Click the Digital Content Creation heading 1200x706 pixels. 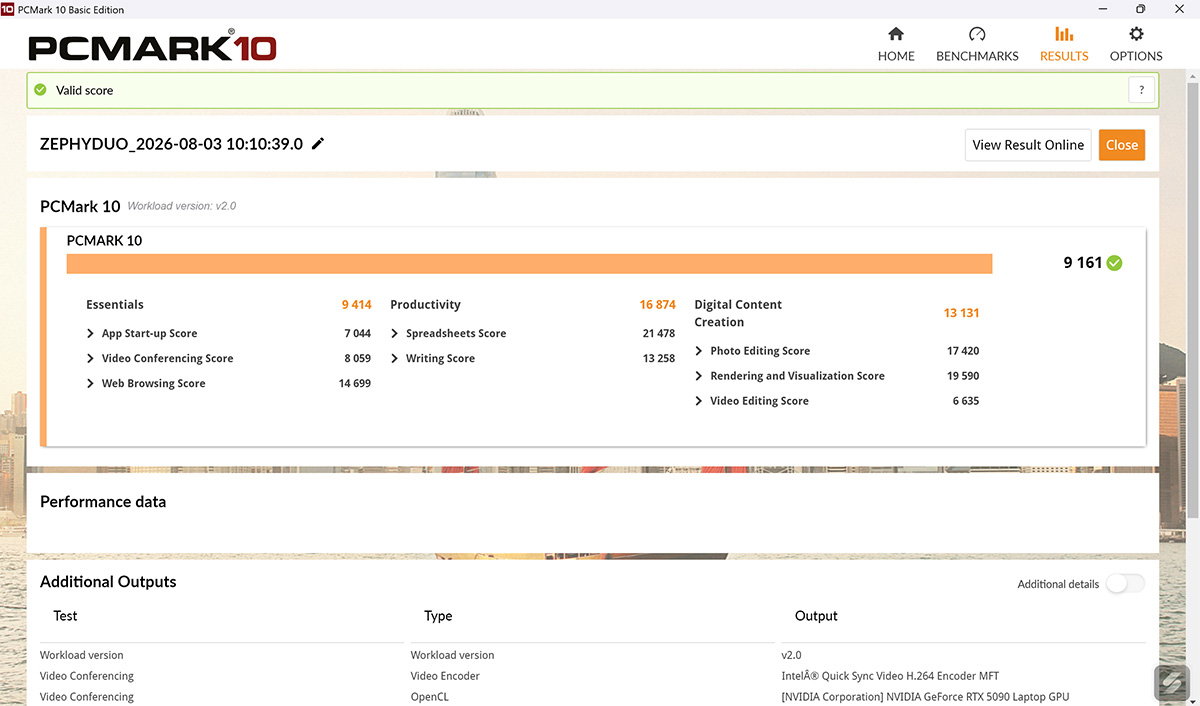(738, 313)
